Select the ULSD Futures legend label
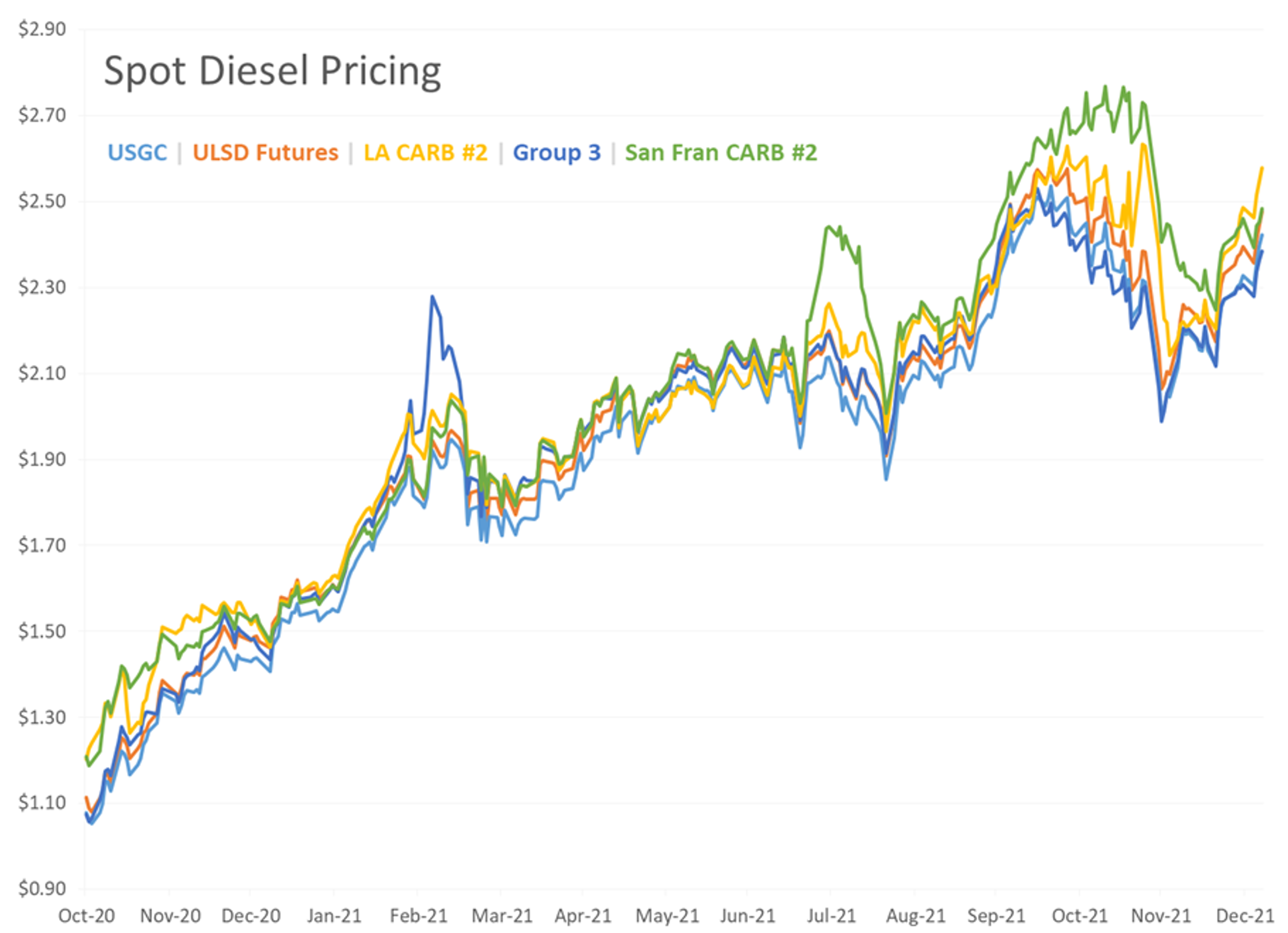Screen dimensions: 1288x933 pyautogui.click(x=265, y=152)
